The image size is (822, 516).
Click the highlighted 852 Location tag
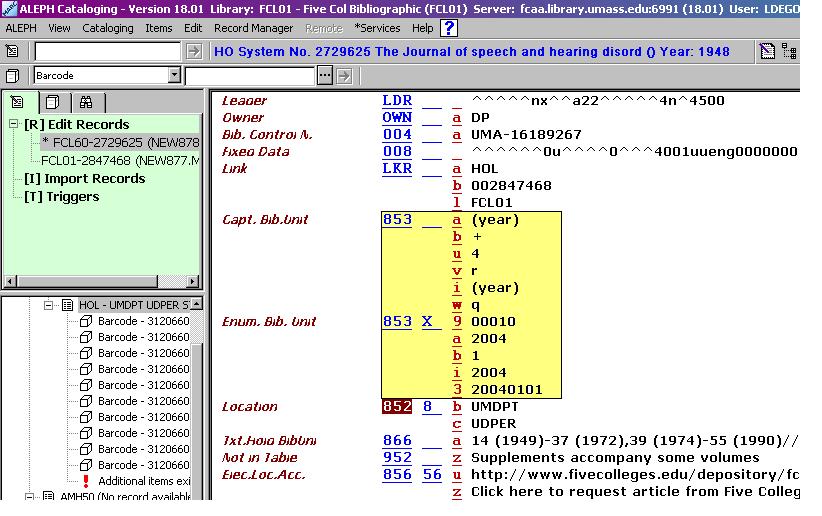click(x=396, y=407)
